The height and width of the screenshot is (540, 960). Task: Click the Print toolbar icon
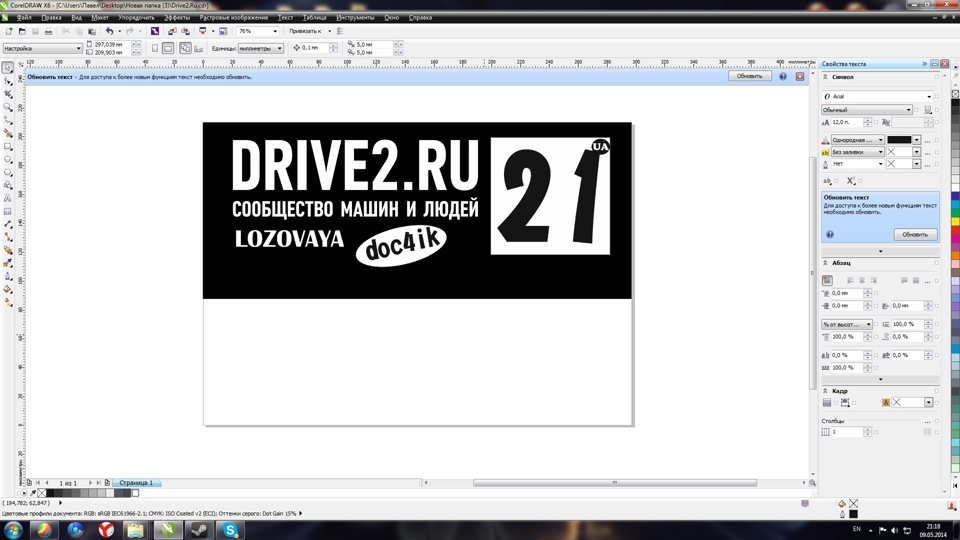(x=48, y=31)
